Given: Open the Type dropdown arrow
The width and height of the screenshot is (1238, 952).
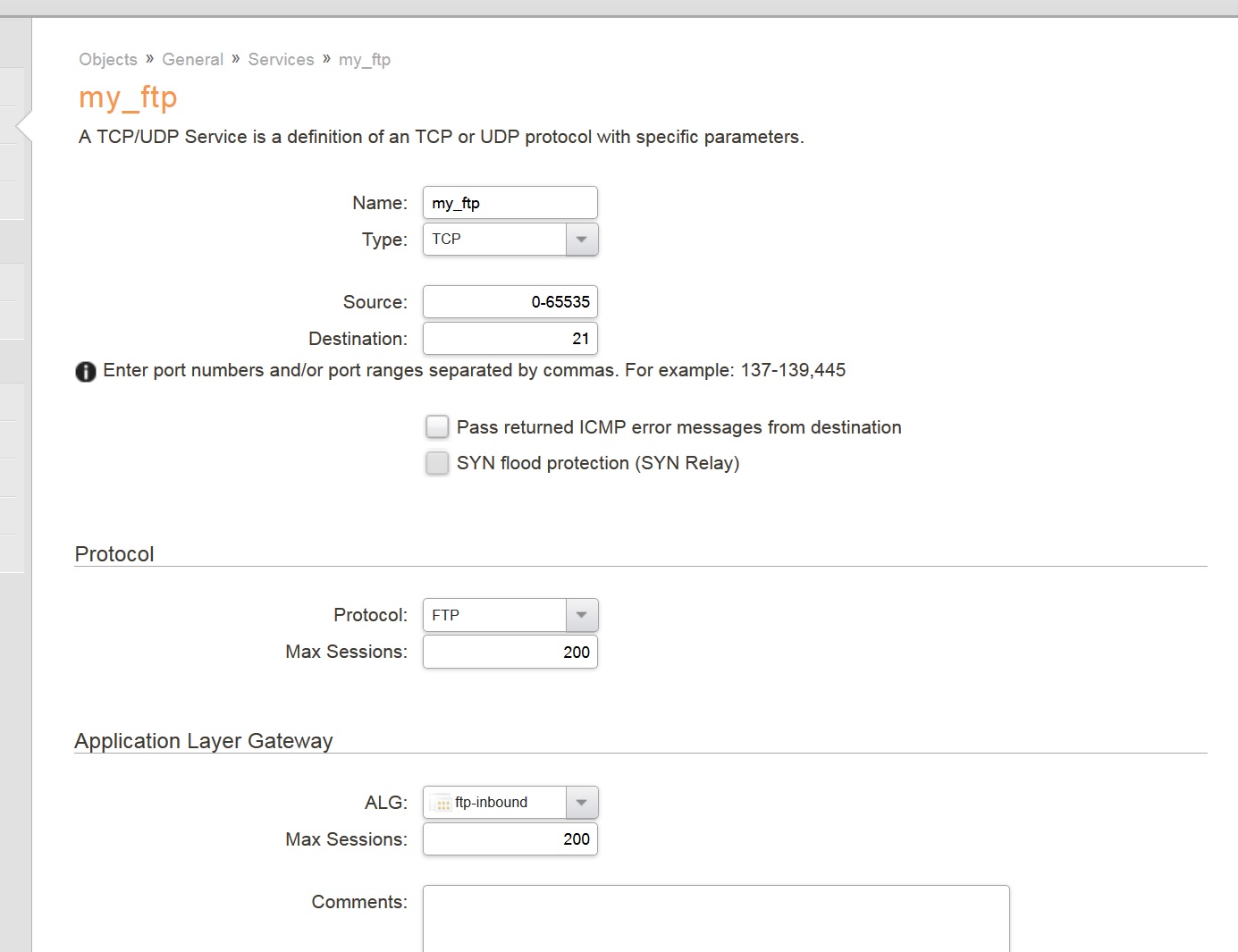Looking at the screenshot, I should pyautogui.click(x=582, y=240).
